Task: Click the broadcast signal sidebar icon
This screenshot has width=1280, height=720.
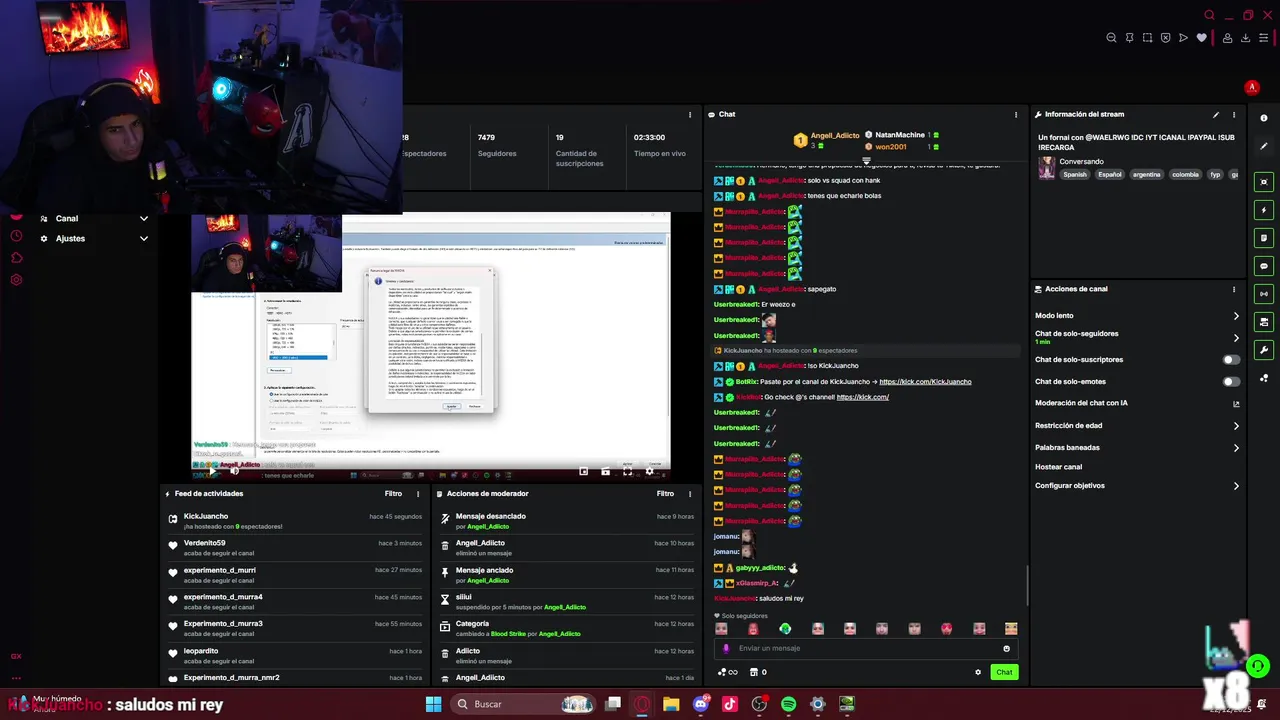Action: tap(1264, 294)
